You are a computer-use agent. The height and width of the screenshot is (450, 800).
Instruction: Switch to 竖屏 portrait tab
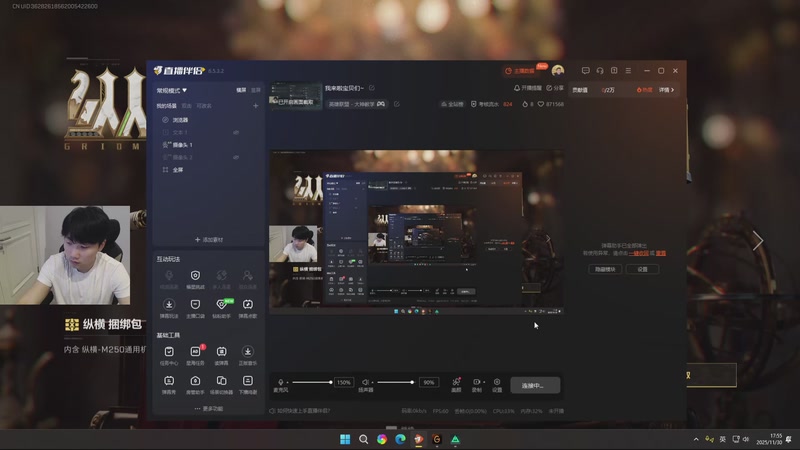click(x=256, y=90)
